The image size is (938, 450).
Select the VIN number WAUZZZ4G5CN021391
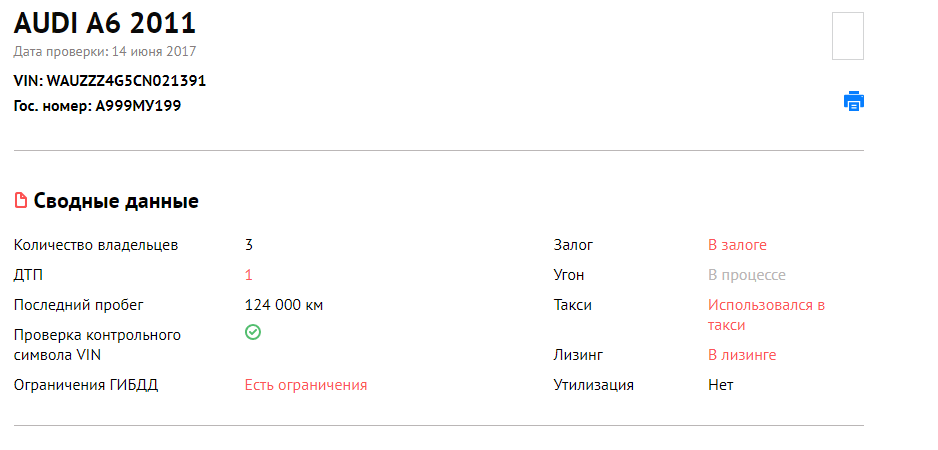[126, 81]
